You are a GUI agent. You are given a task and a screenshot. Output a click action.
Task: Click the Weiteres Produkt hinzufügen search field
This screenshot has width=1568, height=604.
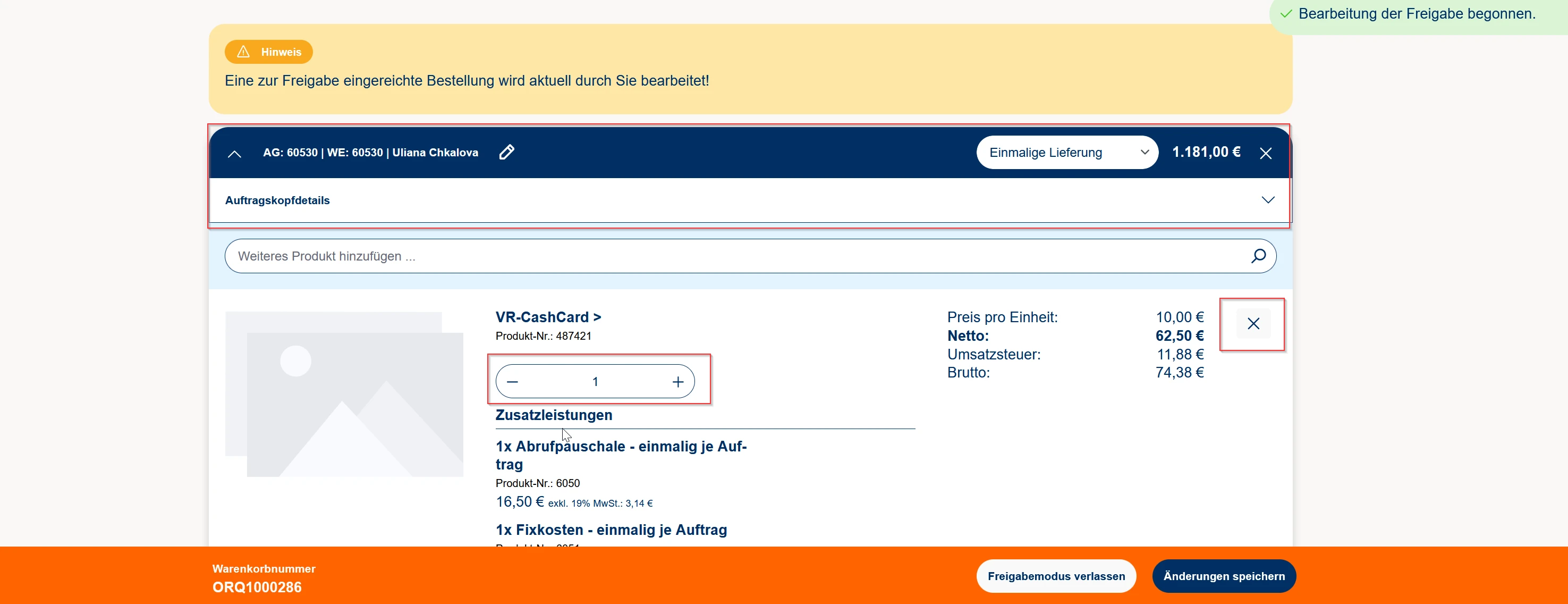pos(731,256)
